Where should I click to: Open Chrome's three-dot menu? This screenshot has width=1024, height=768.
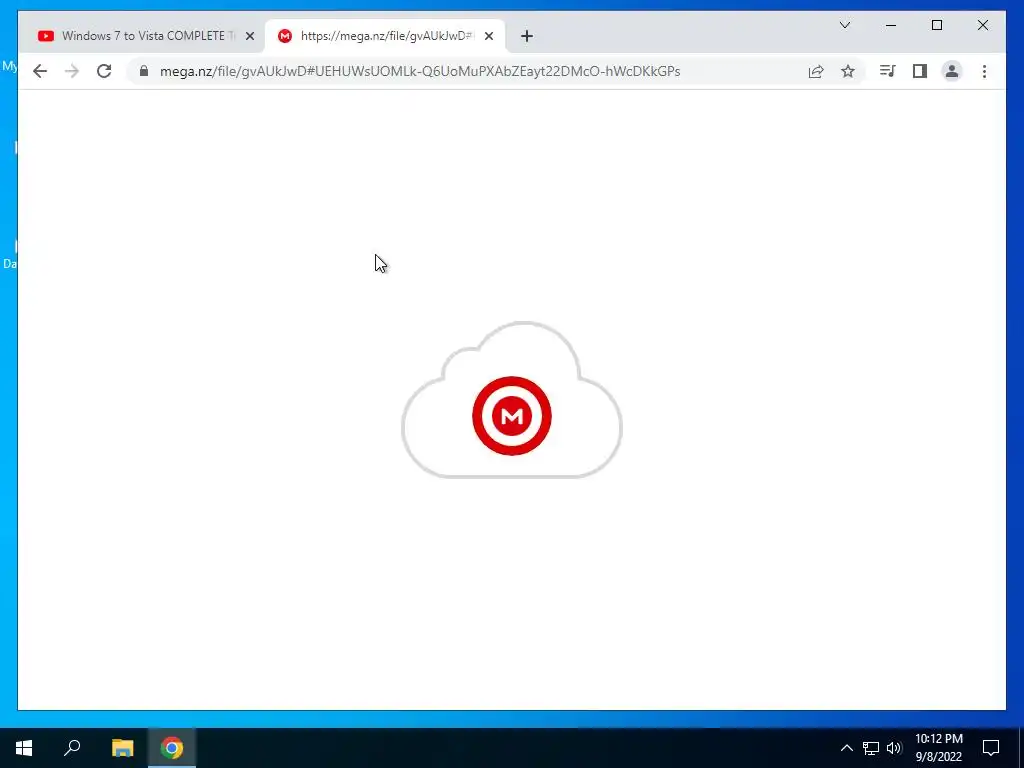pos(984,71)
